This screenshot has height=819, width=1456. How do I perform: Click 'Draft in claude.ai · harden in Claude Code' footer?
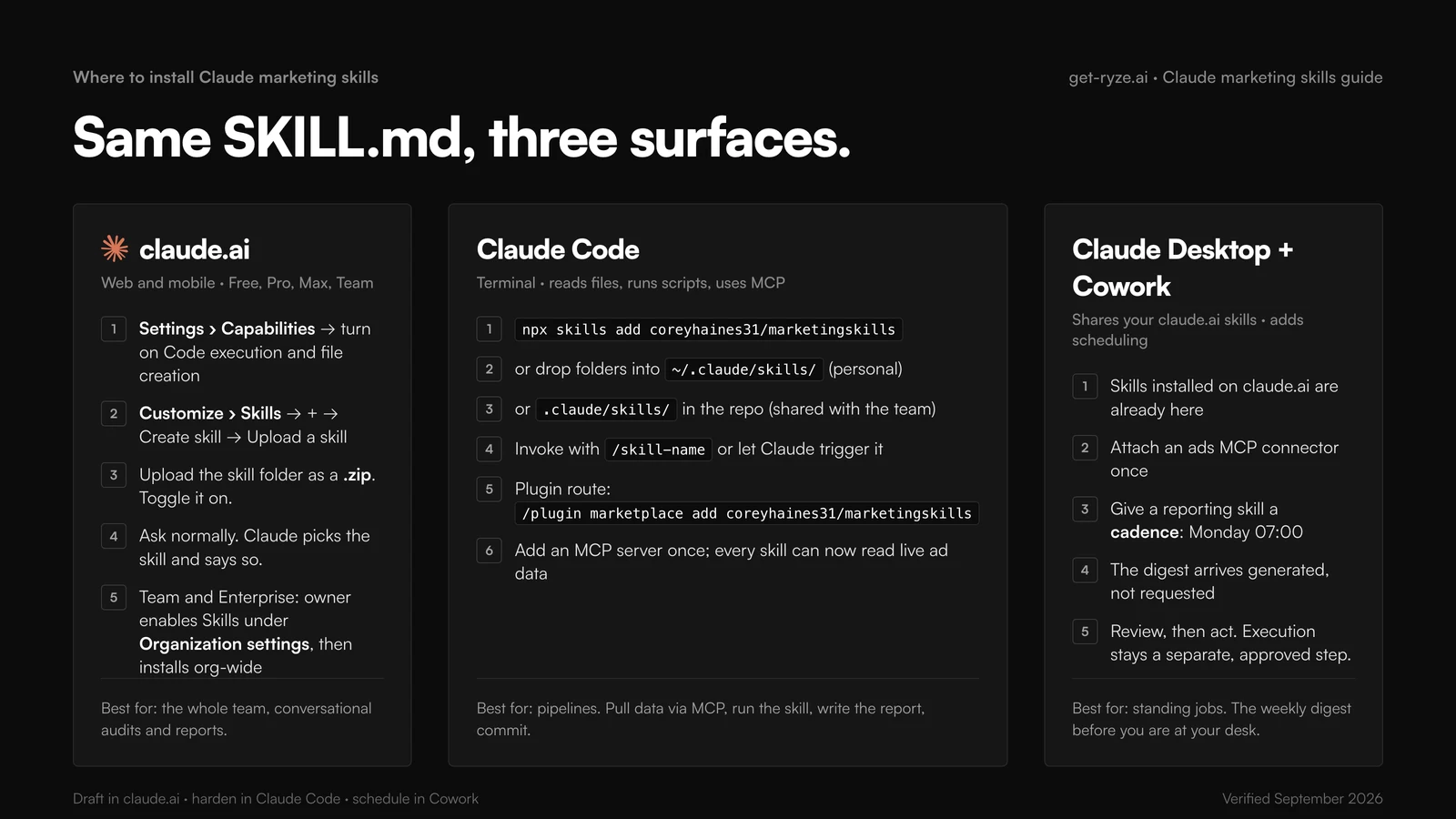276,798
